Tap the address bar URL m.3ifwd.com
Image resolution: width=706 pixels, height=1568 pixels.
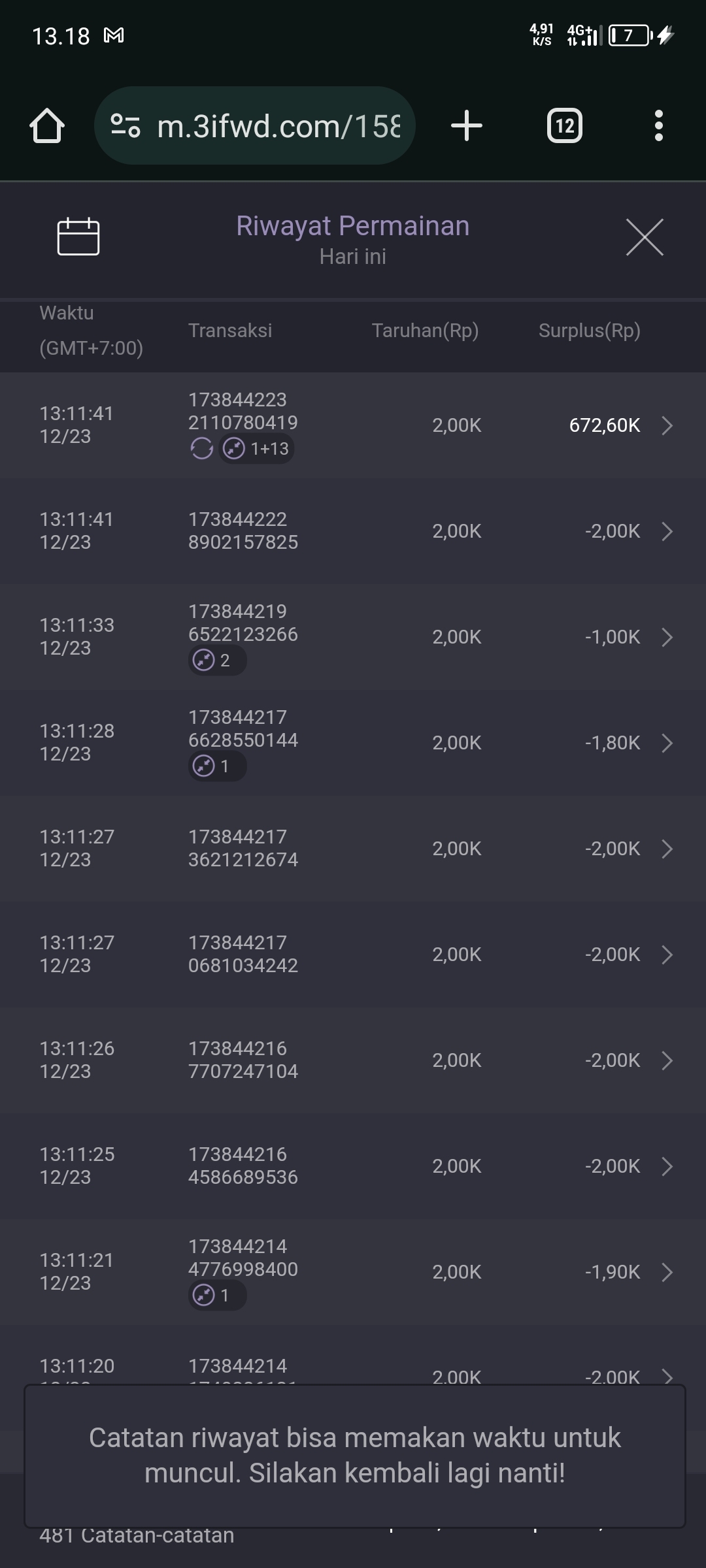coord(278,126)
